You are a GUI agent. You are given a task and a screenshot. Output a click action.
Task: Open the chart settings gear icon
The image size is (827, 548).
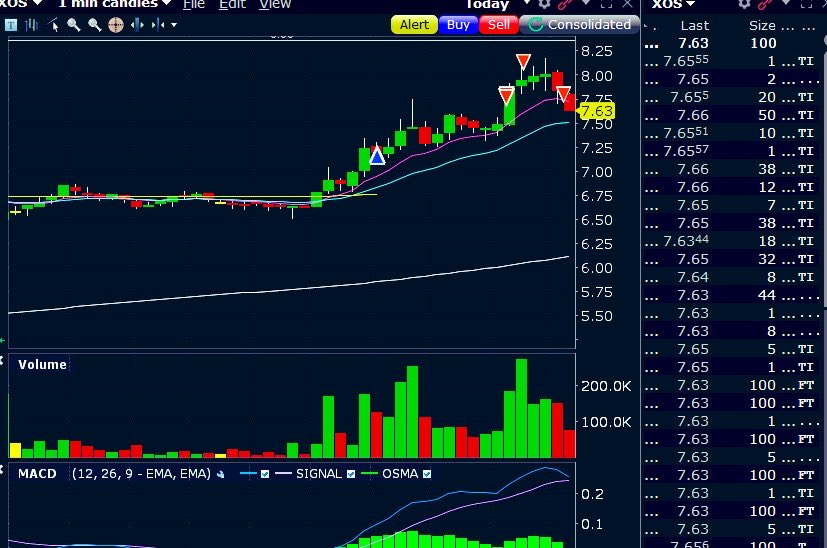click(545, 4)
